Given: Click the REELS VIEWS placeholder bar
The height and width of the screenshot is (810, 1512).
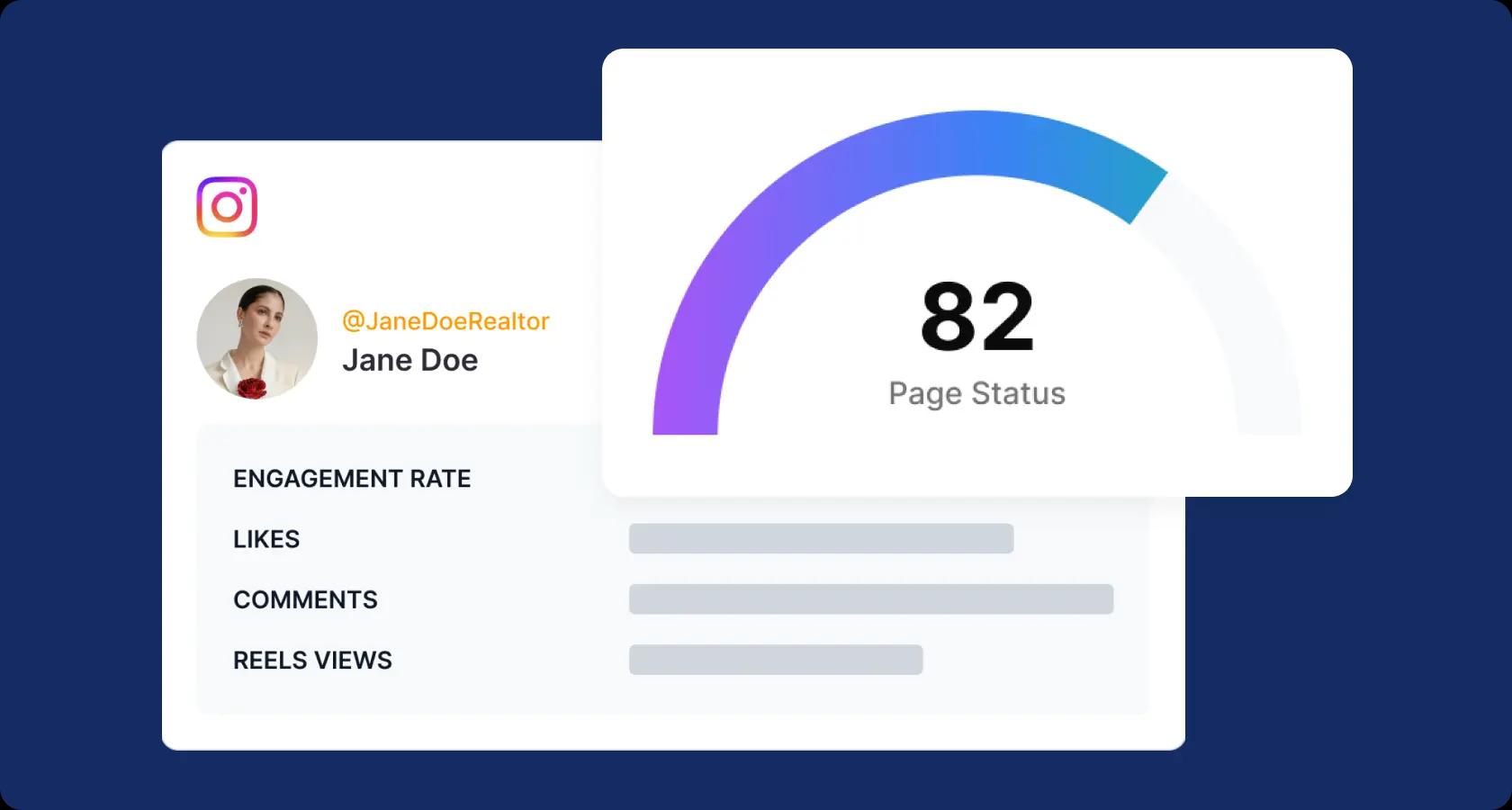Looking at the screenshot, I should (x=776, y=660).
